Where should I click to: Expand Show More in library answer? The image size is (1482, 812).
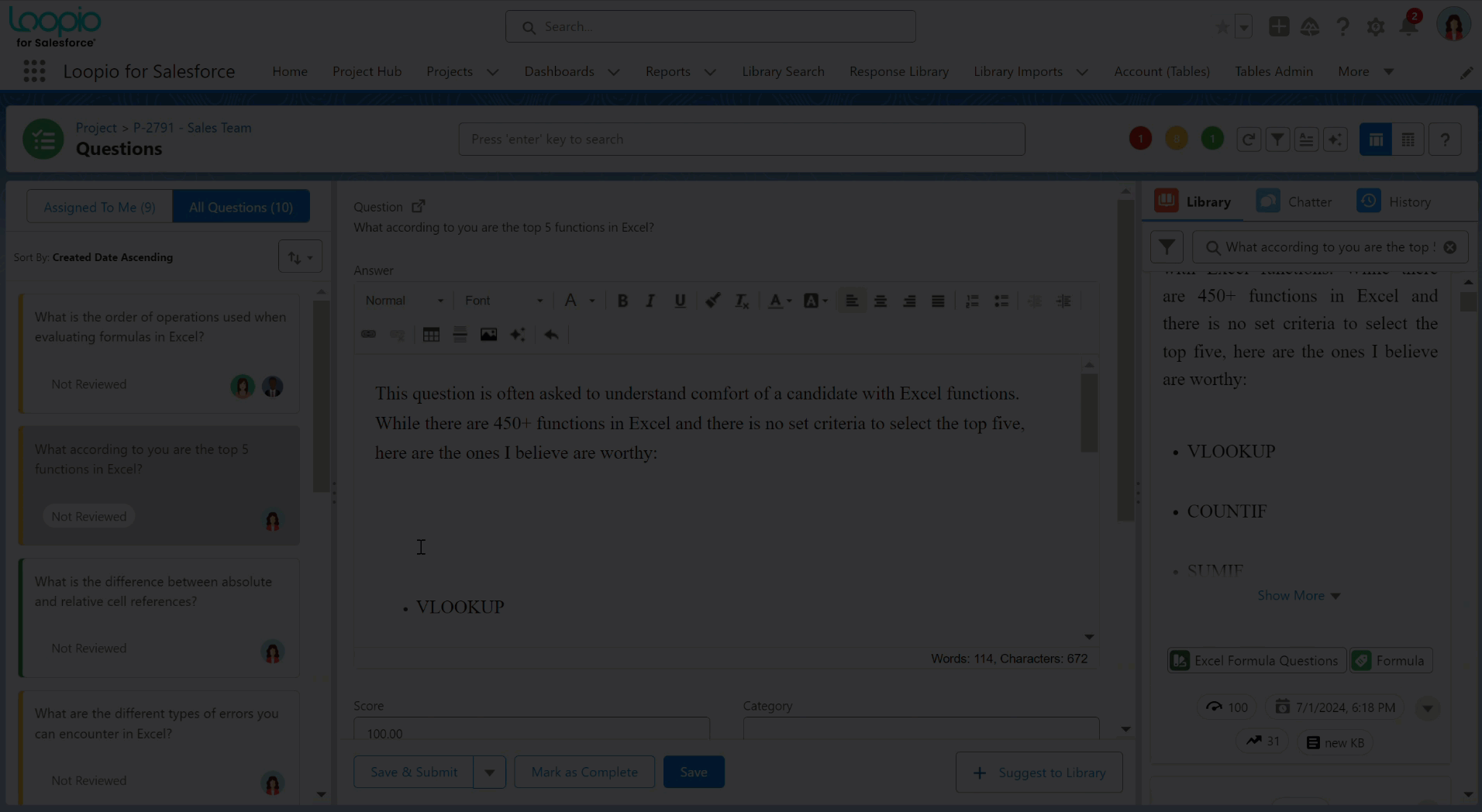tap(1298, 595)
